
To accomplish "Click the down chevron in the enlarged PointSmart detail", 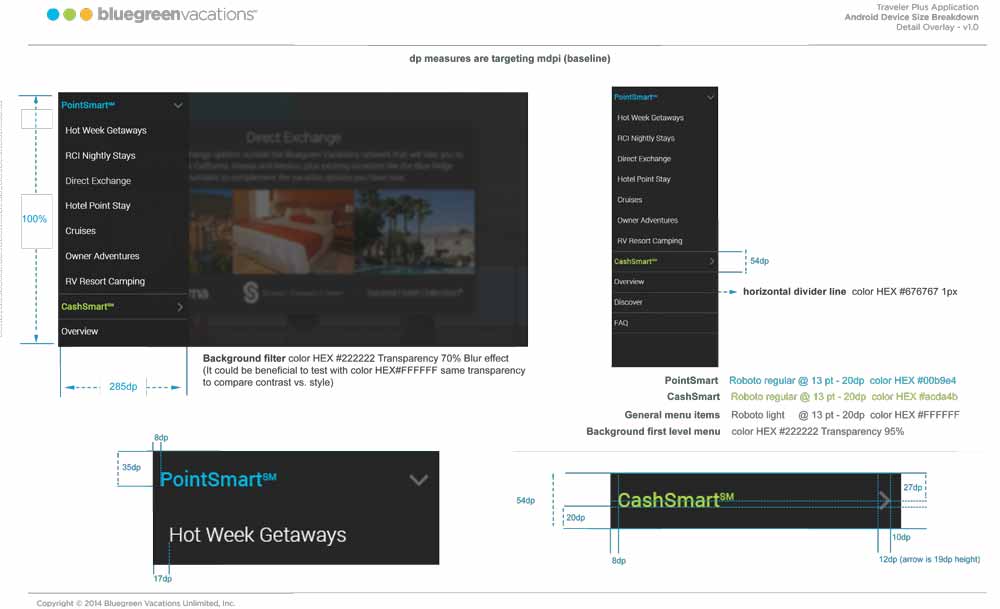I will (x=419, y=480).
